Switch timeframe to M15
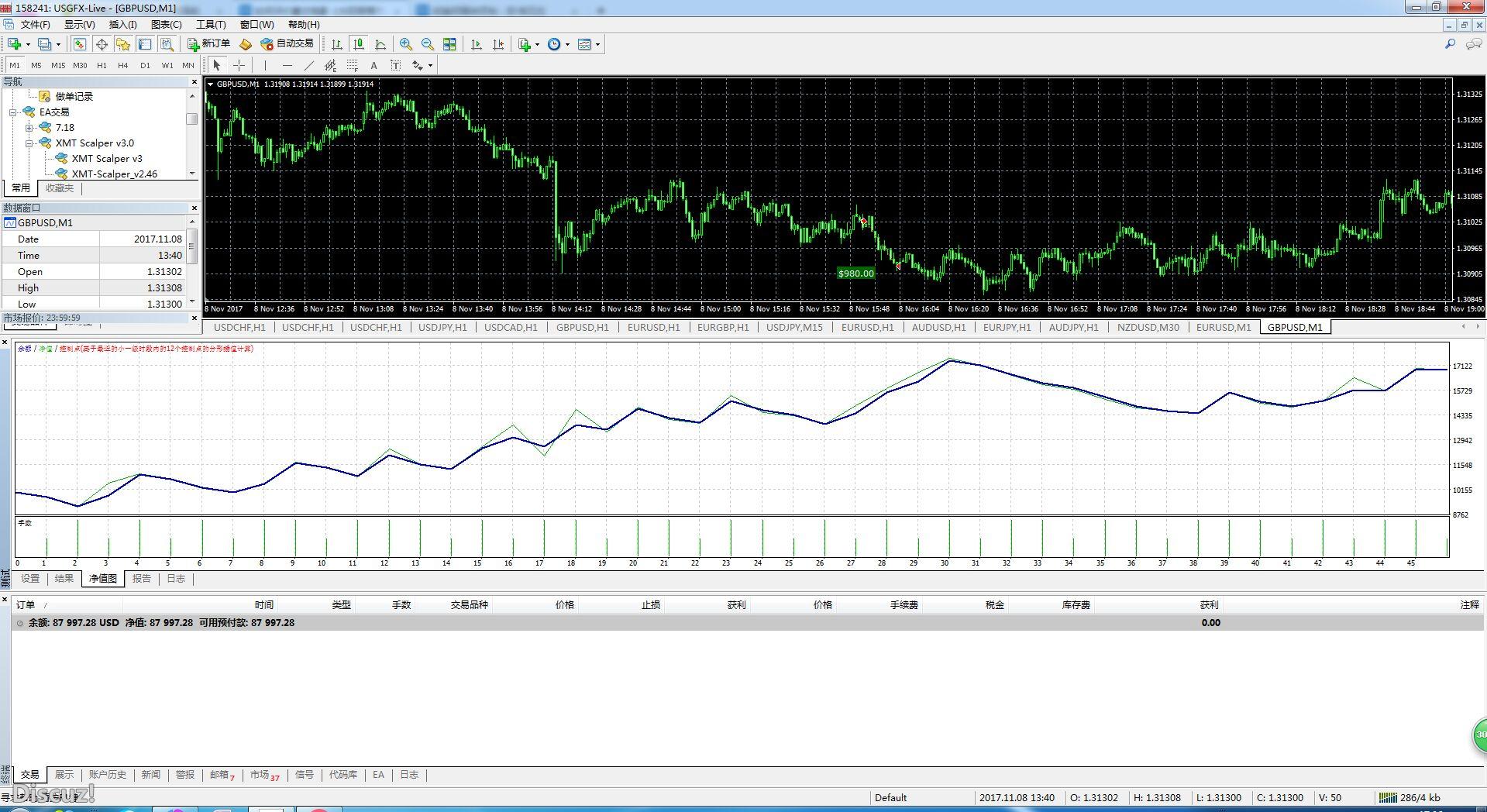The width and height of the screenshot is (1487, 812). tap(58, 65)
